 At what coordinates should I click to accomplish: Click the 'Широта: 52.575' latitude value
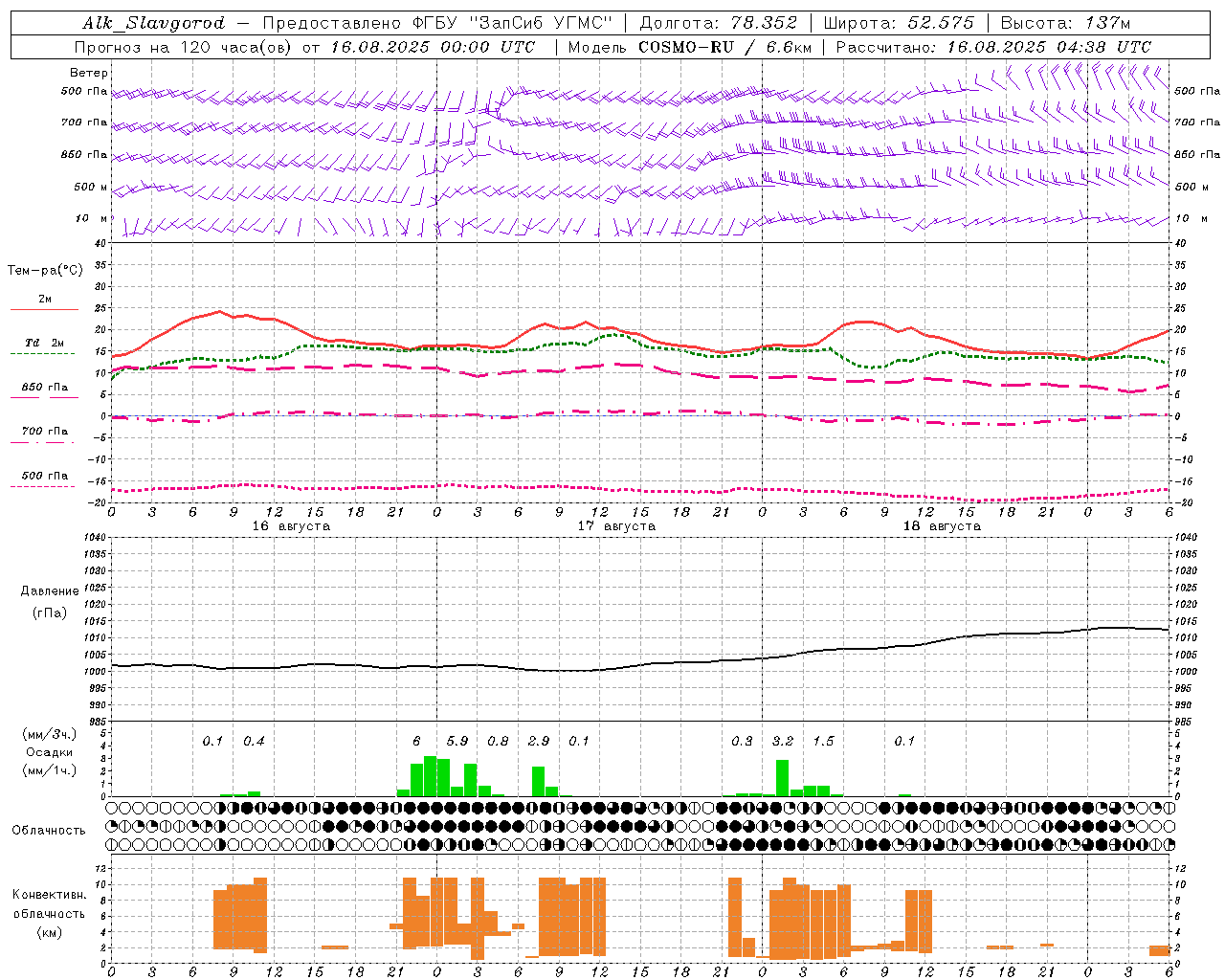(x=899, y=23)
